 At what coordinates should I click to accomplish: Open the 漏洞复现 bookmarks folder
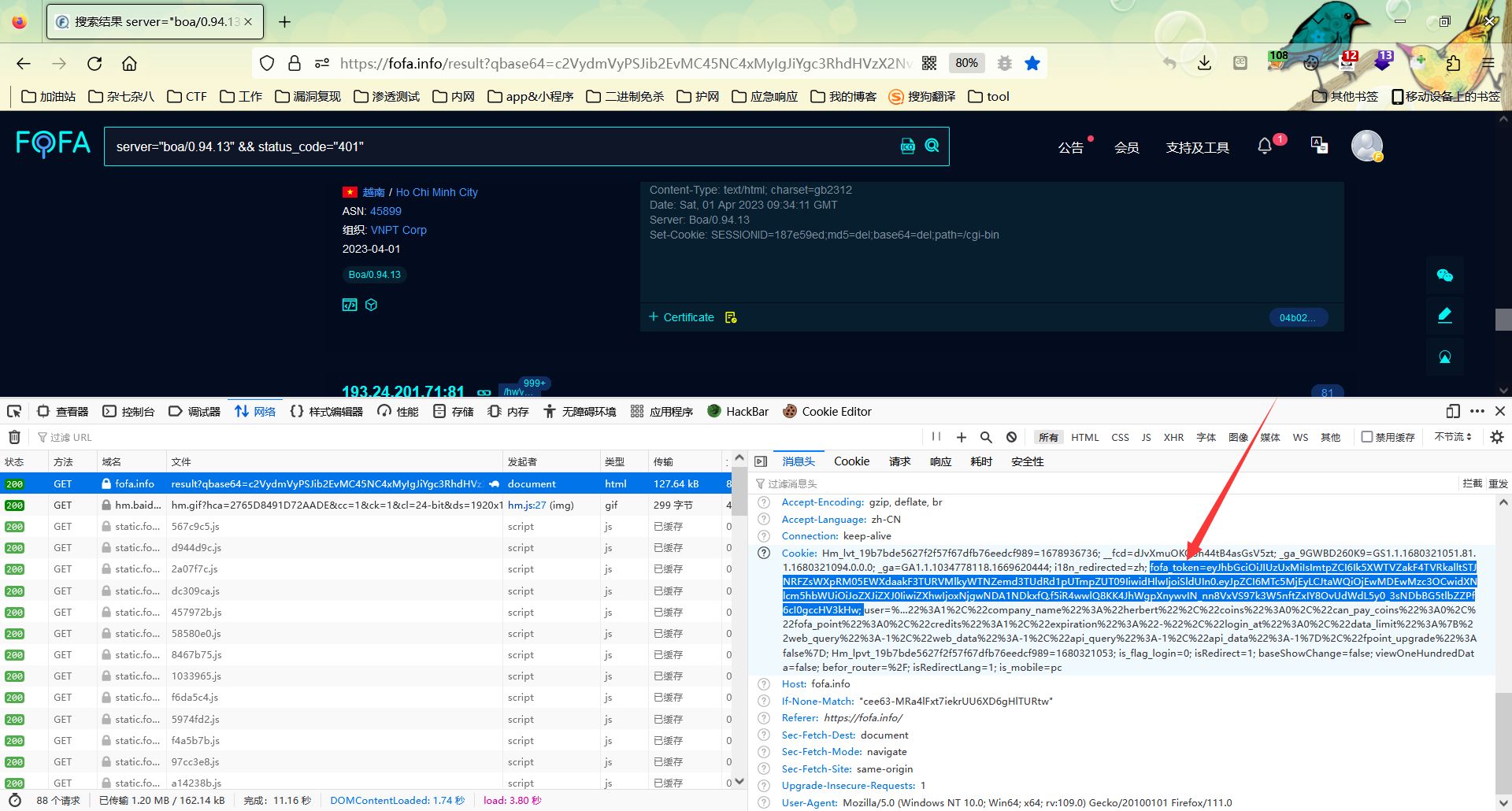[307, 96]
